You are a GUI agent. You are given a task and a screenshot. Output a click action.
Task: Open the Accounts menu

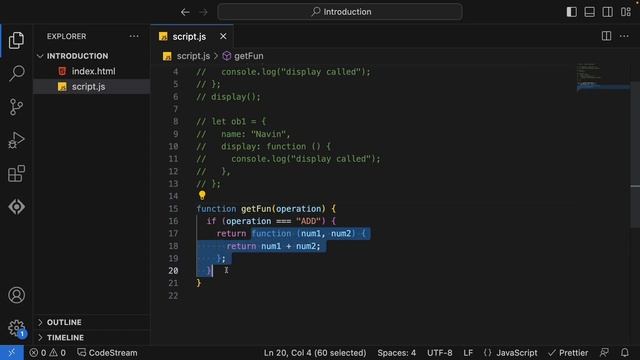point(16,295)
